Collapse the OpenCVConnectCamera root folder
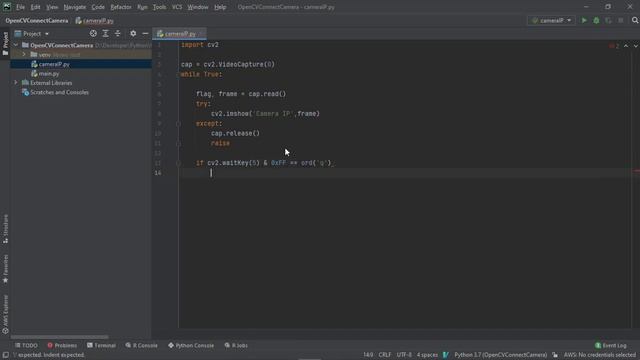The image size is (640, 360). click(x=16, y=45)
